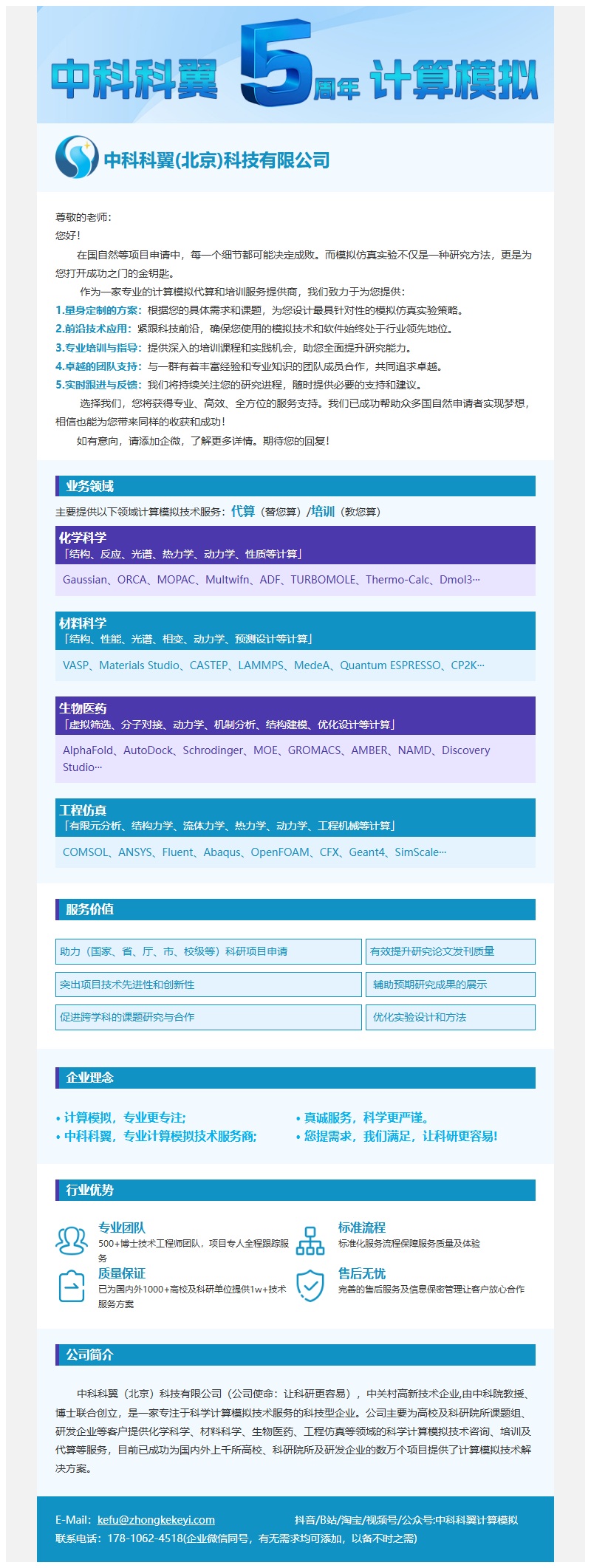This screenshot has width=591, height=1568.
Task: Click 5.实时跟进与反馈 list heading
Action: (98, 384)
